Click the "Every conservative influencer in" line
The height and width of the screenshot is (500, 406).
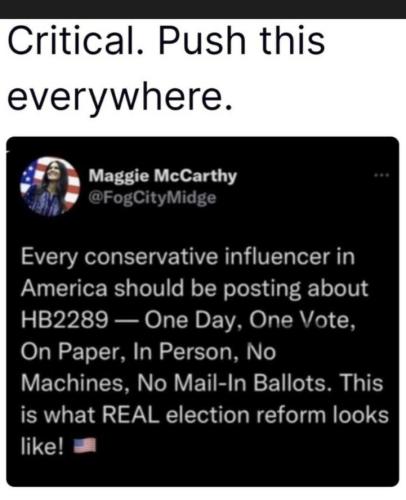click(188, 257)
